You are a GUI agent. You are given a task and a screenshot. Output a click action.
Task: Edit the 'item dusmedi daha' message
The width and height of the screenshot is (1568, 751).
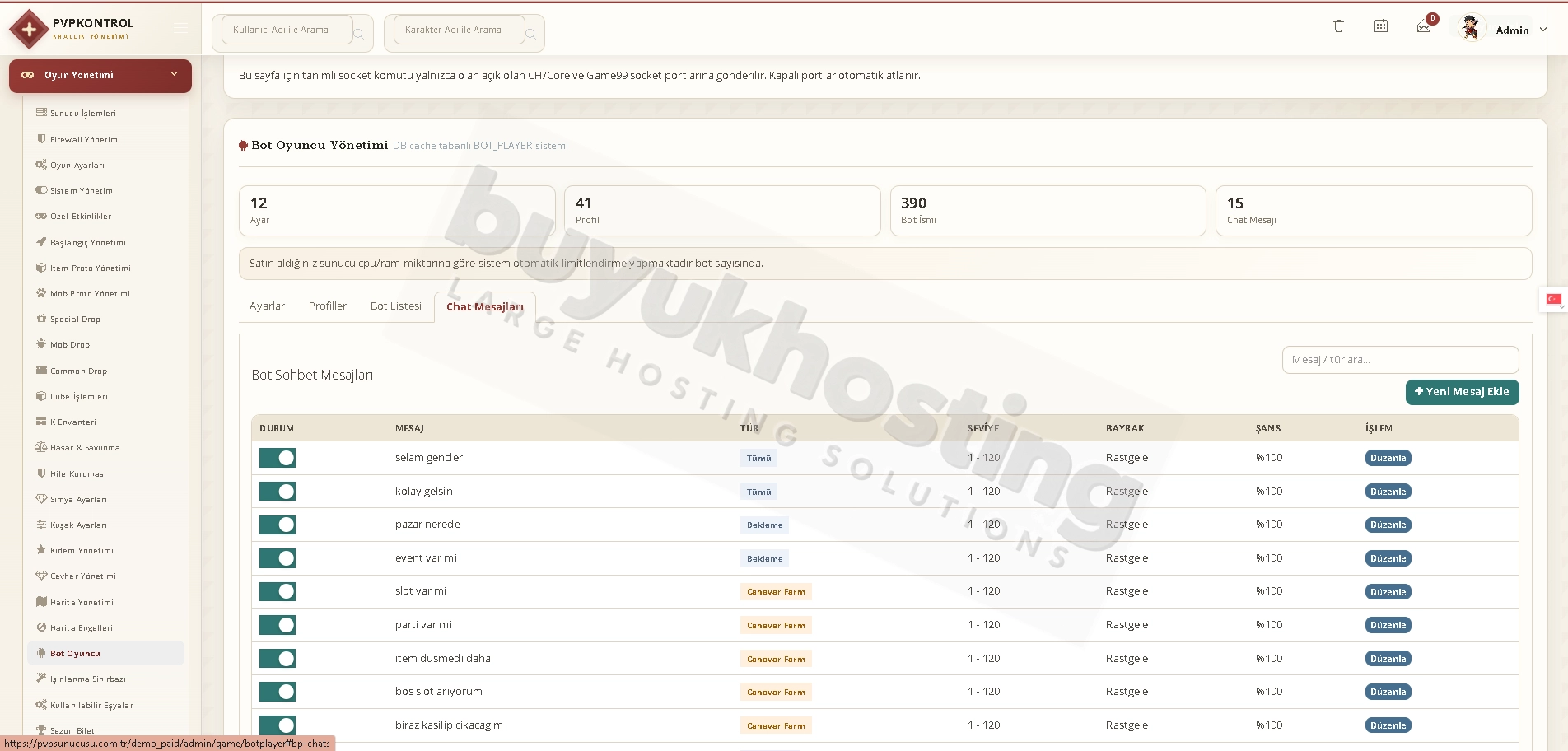tap(1388, 659)
